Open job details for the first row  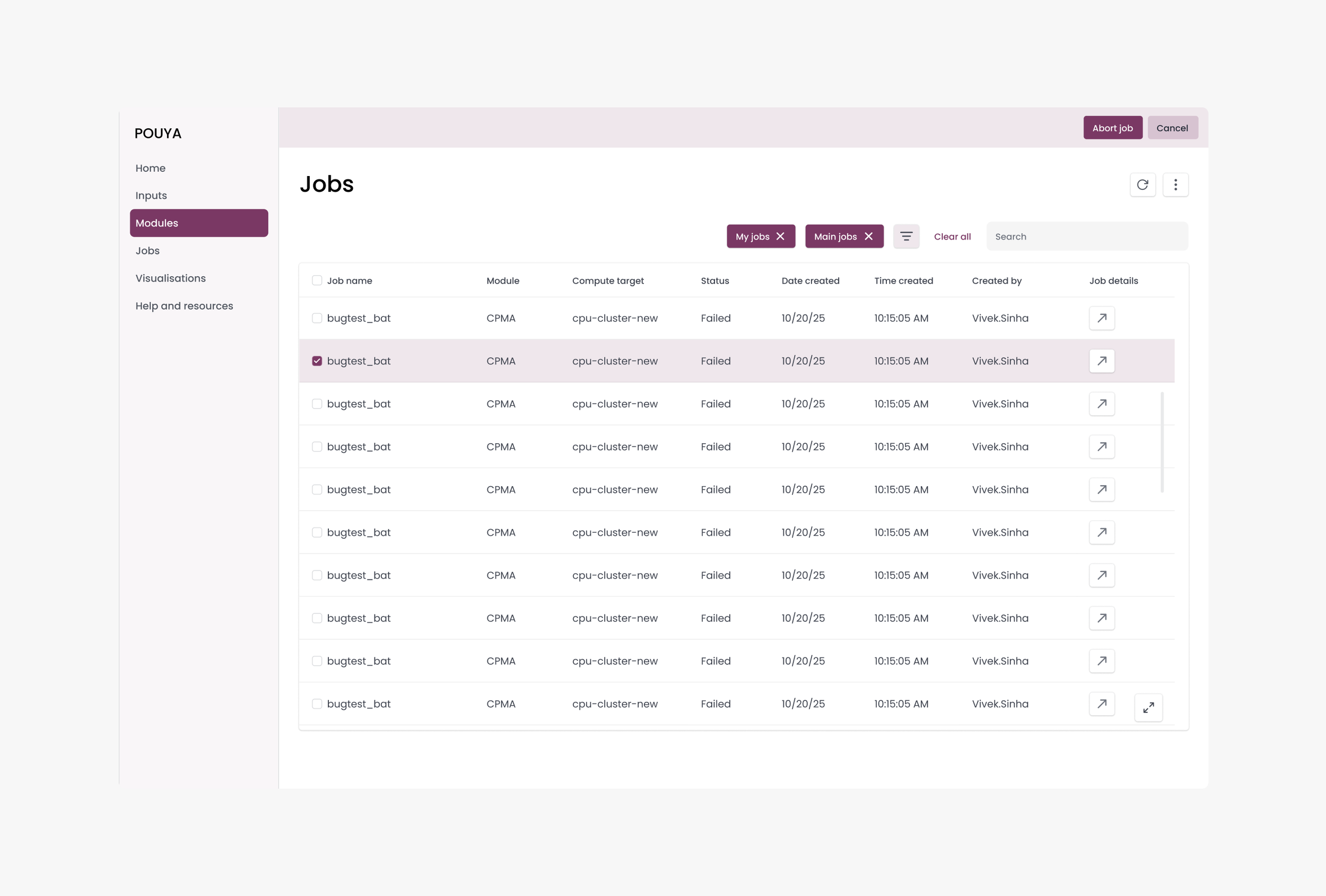click(1102, 318)
